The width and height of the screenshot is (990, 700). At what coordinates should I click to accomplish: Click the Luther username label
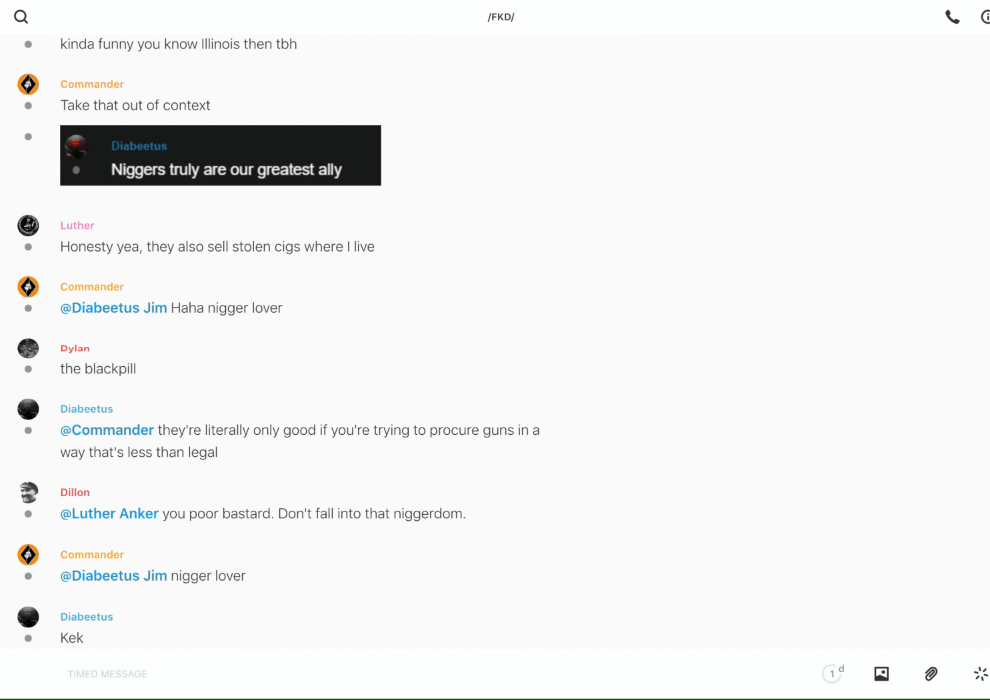77,226
